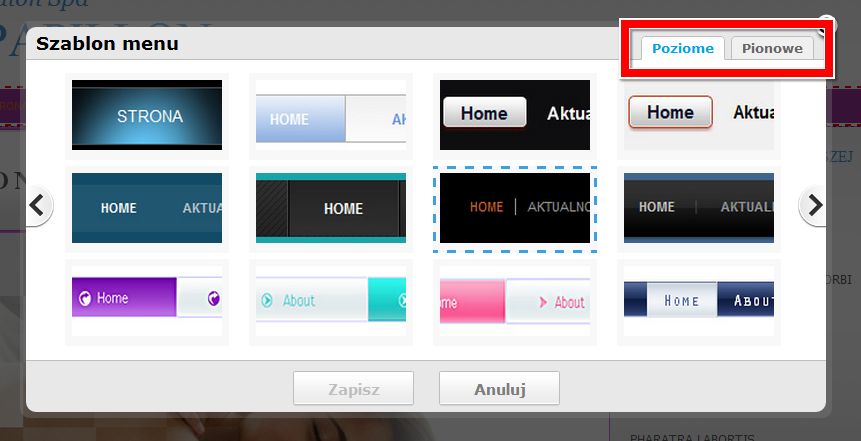Select the white Home template with red outline
The width and height of the screenshot is (861, 441).
[699, 115]
